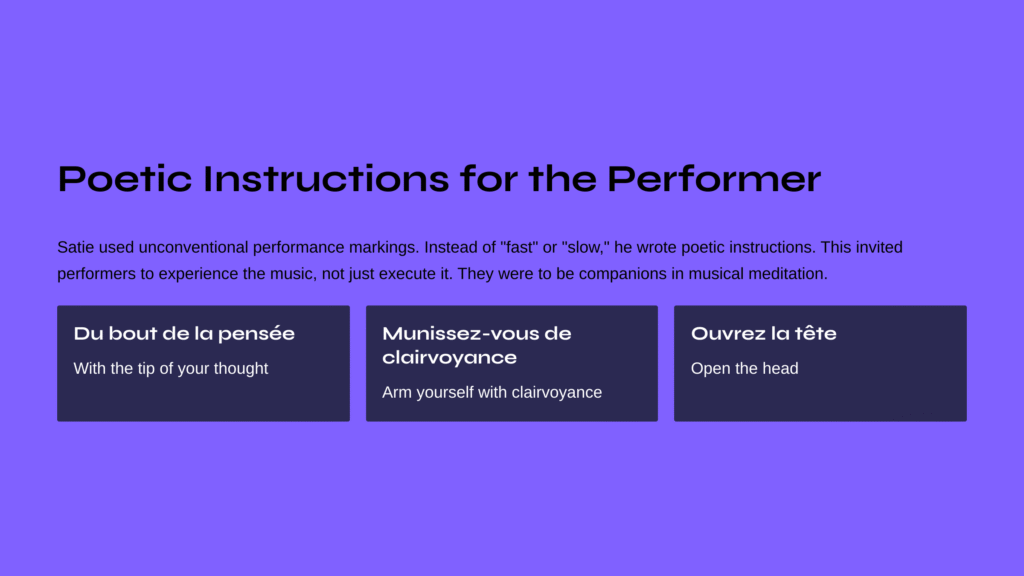The width and height of the screenshot is (1024, 576).
Task: Click the word unconventional in the paragraph
Action: 193,248
